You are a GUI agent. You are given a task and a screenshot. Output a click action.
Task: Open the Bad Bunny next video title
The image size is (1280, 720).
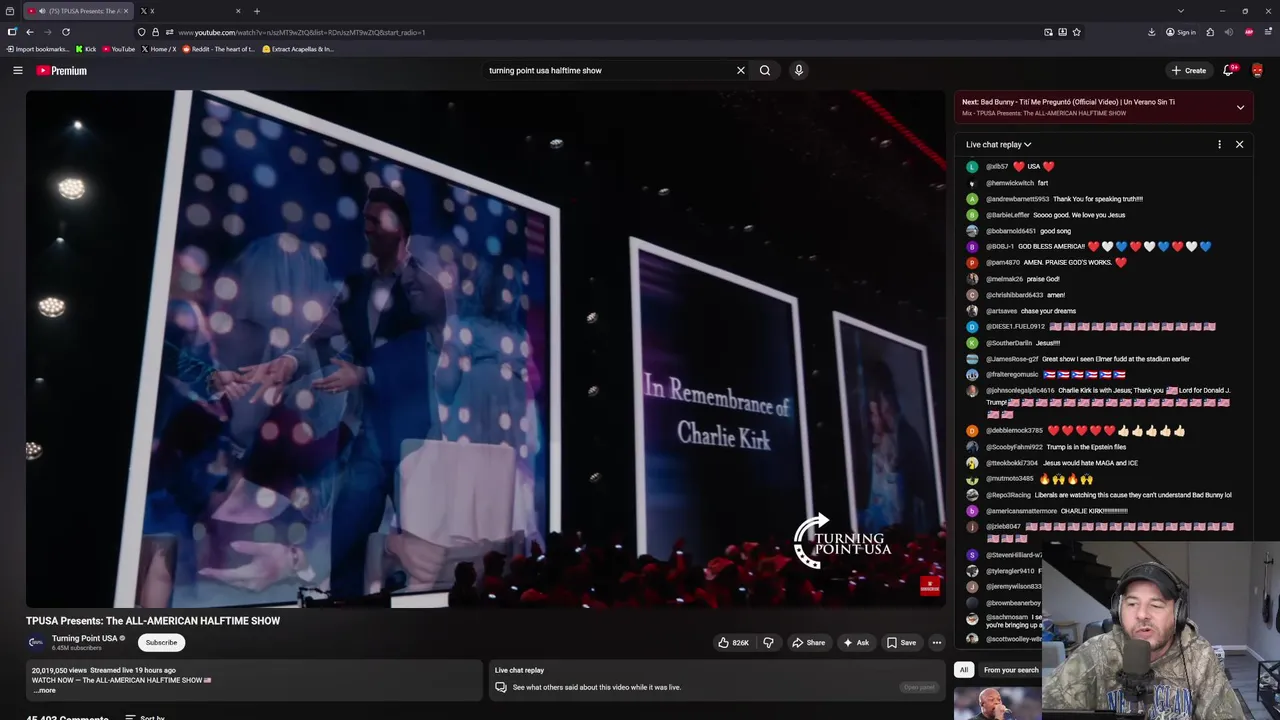pyautogui.click(x=1068, y=102)
